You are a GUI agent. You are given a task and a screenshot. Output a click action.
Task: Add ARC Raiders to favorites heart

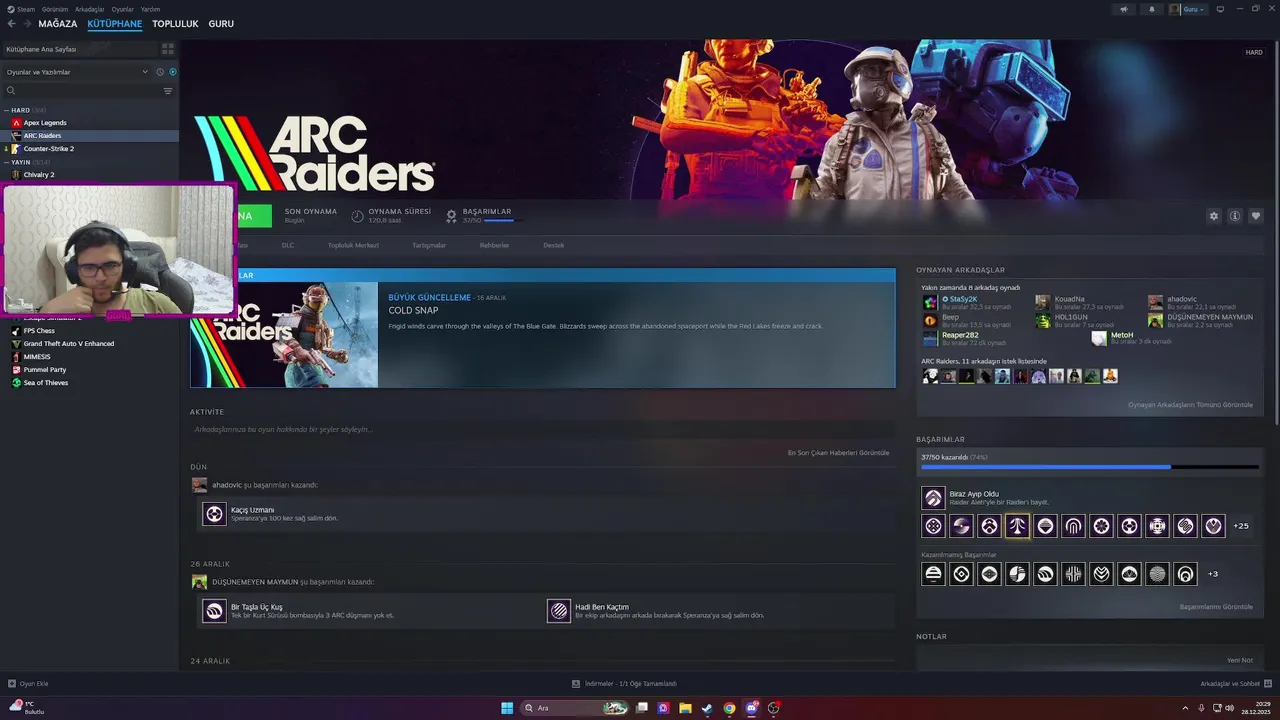pyautogui.click(x=1256, y=216)
